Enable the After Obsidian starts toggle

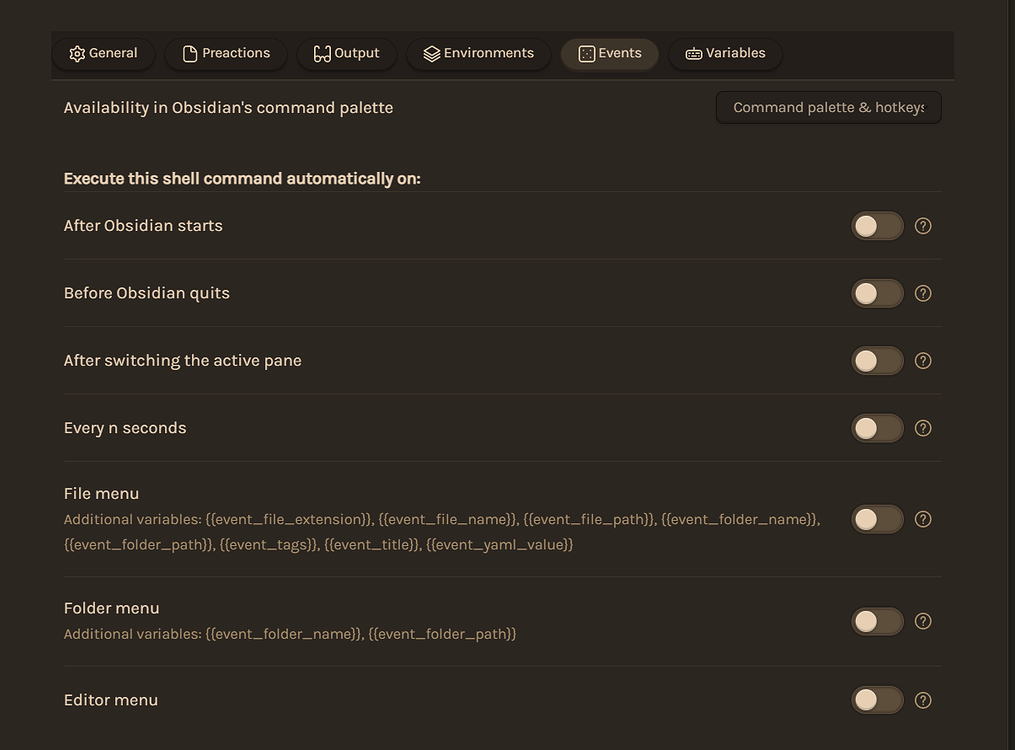(877, 226)
